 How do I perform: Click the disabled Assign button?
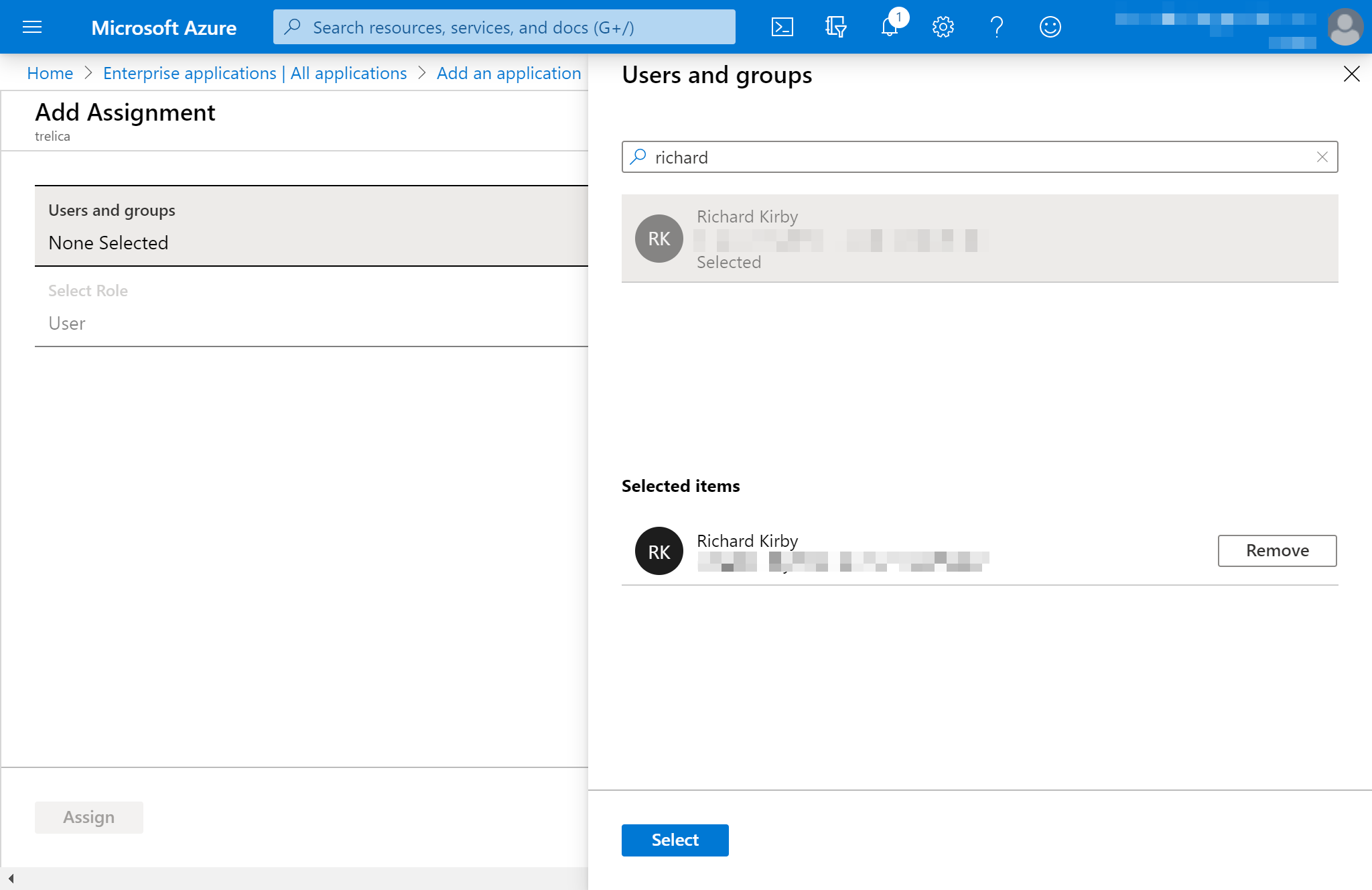[89, 817]
